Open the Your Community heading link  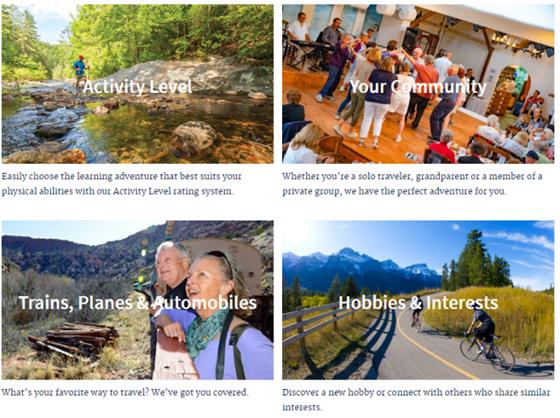pos(418,87)
